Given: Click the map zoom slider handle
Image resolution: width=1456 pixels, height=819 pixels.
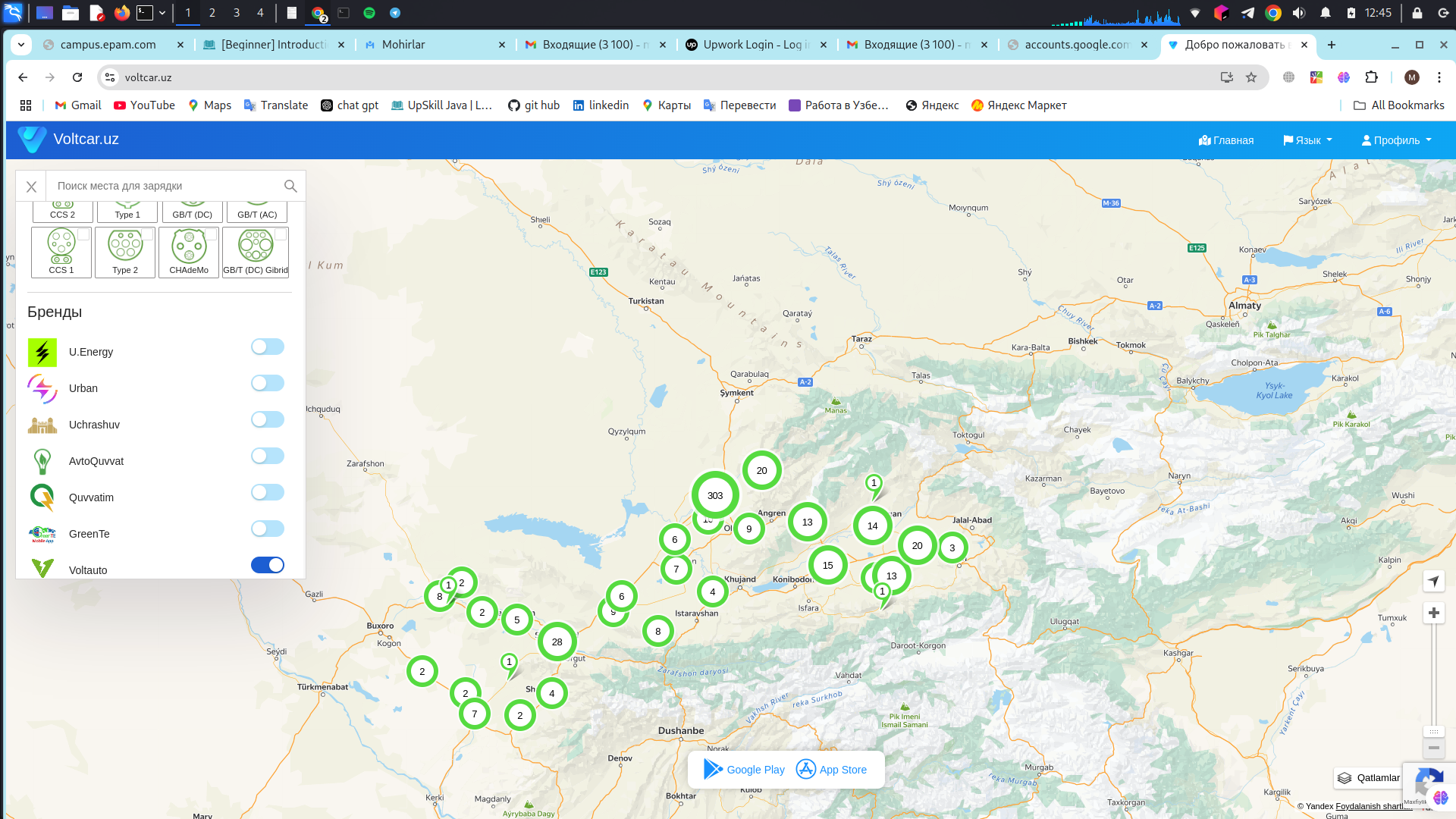Looking at the screenshot, I should pyautogui.click(x=1433, y=732).
